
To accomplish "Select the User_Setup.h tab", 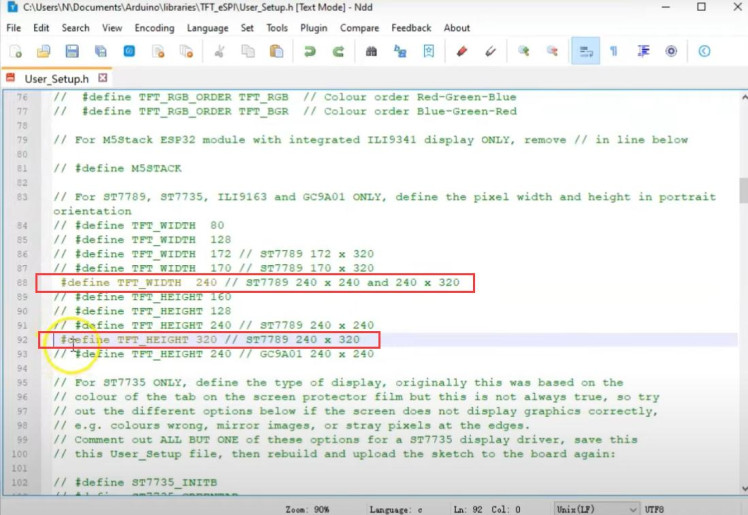I will 56,78.
